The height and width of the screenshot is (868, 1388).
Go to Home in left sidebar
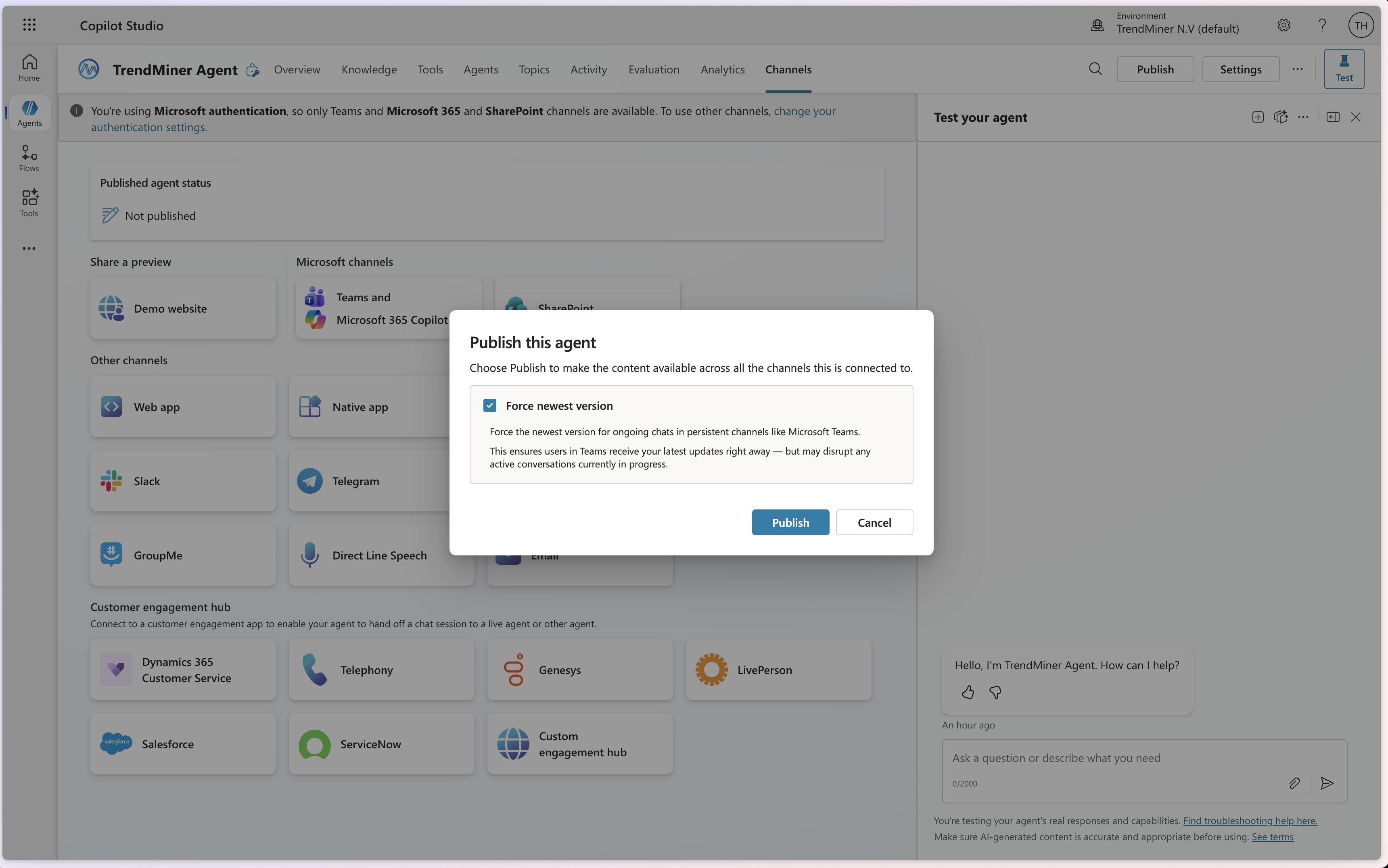point(29,68)
